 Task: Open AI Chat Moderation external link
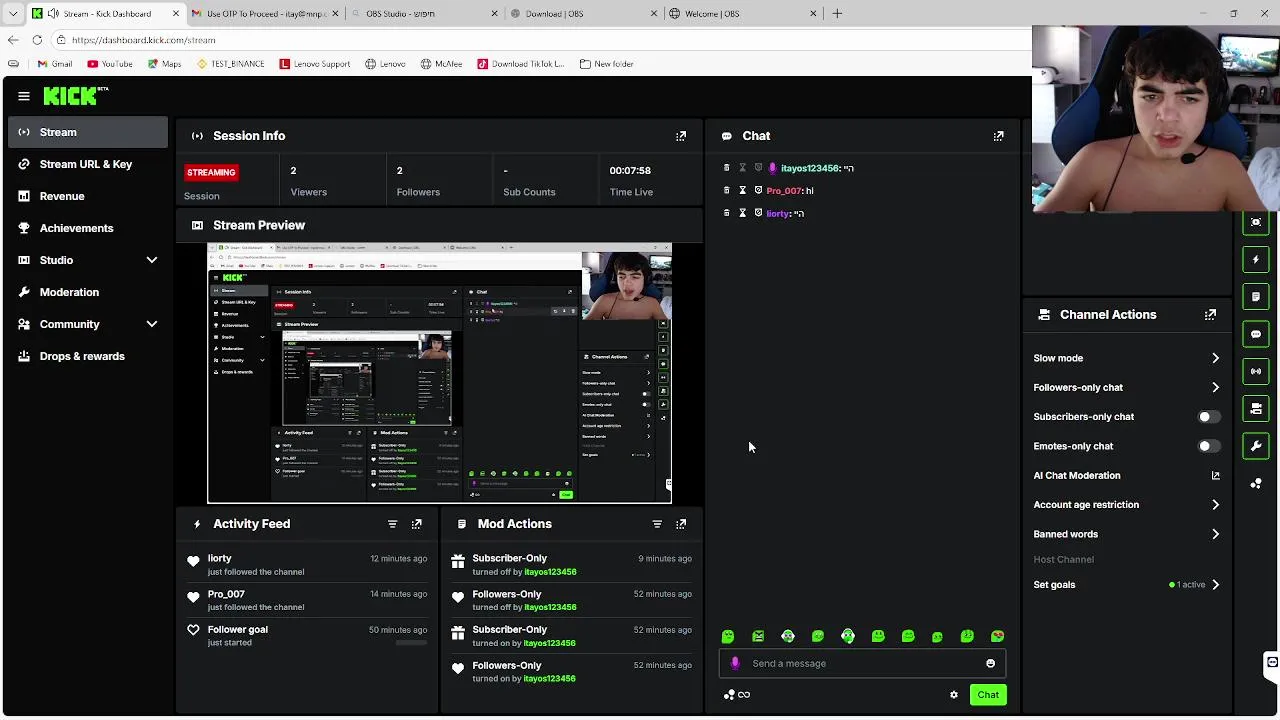click(x=1215, y=476)
